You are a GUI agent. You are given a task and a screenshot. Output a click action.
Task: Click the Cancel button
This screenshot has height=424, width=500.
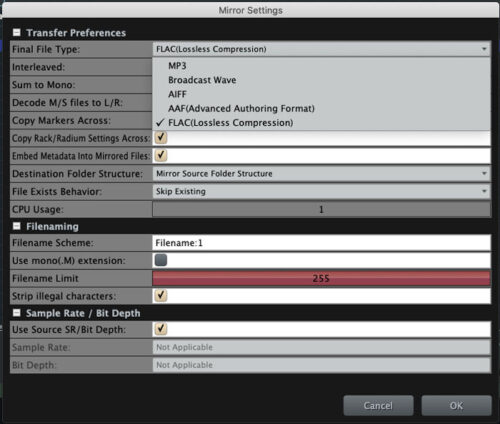[378, 405]
